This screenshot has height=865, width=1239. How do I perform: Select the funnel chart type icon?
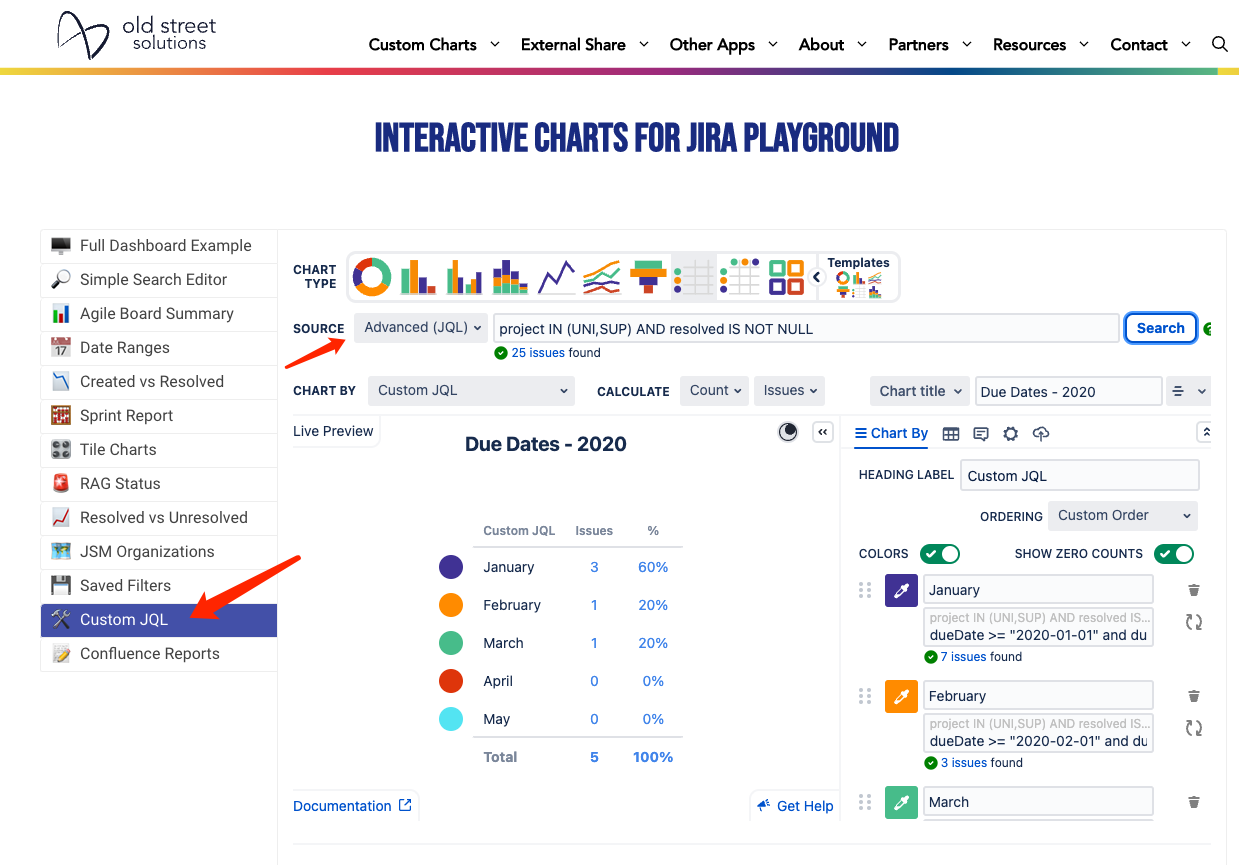(x=648, y=277)
